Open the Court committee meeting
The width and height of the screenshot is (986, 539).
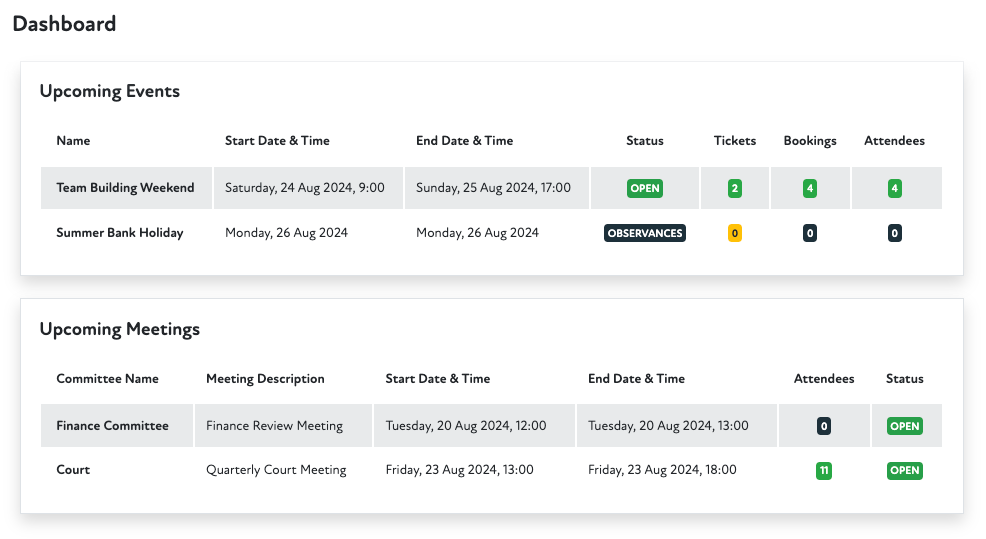(73, 470)
